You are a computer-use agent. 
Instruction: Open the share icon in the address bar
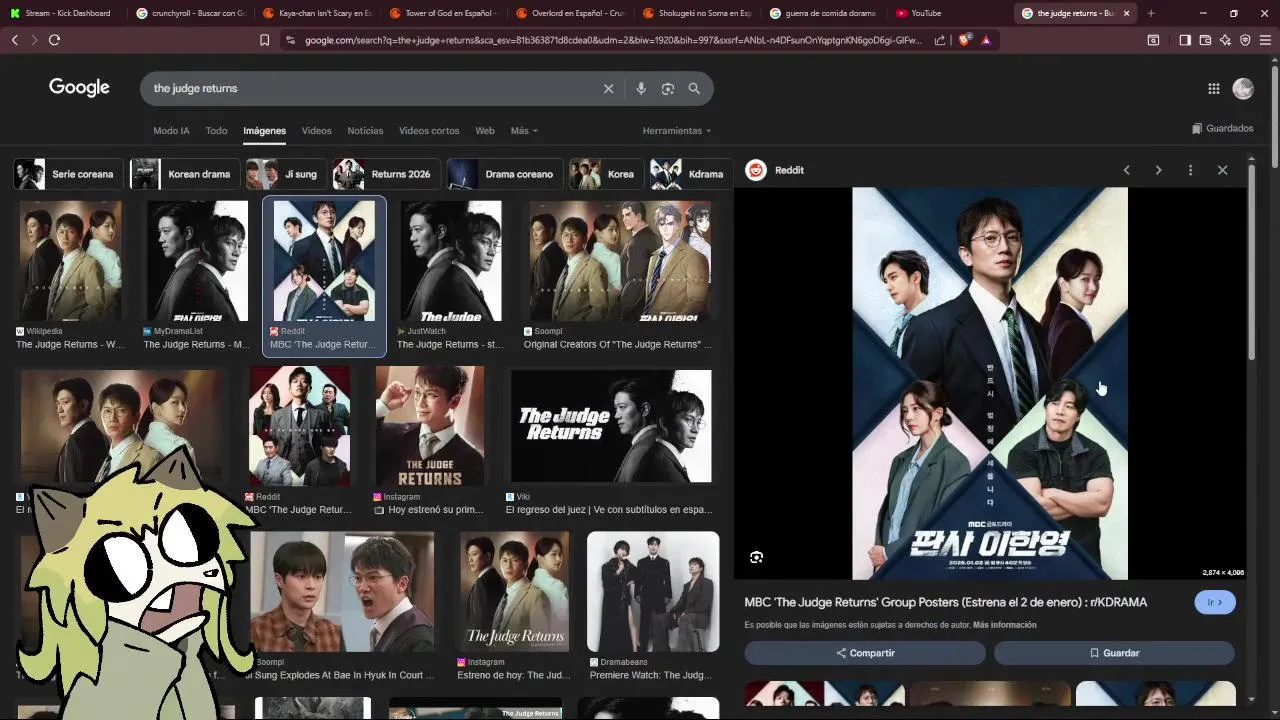[x=940, y=40]
